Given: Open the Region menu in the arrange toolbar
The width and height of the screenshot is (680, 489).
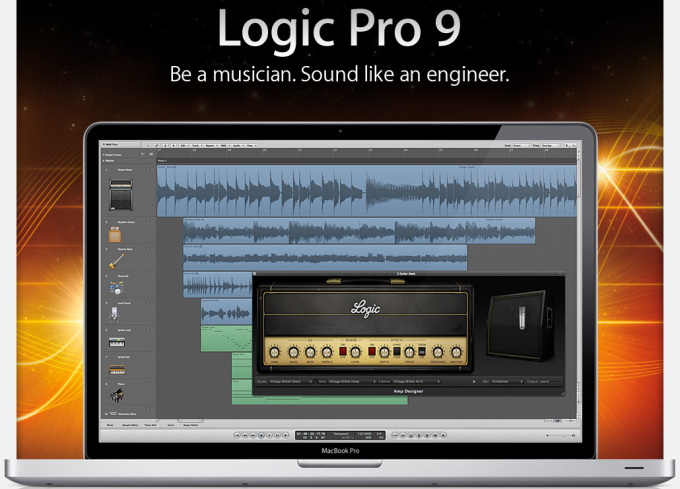Looking at the screenshot, I should pos(211,146).
